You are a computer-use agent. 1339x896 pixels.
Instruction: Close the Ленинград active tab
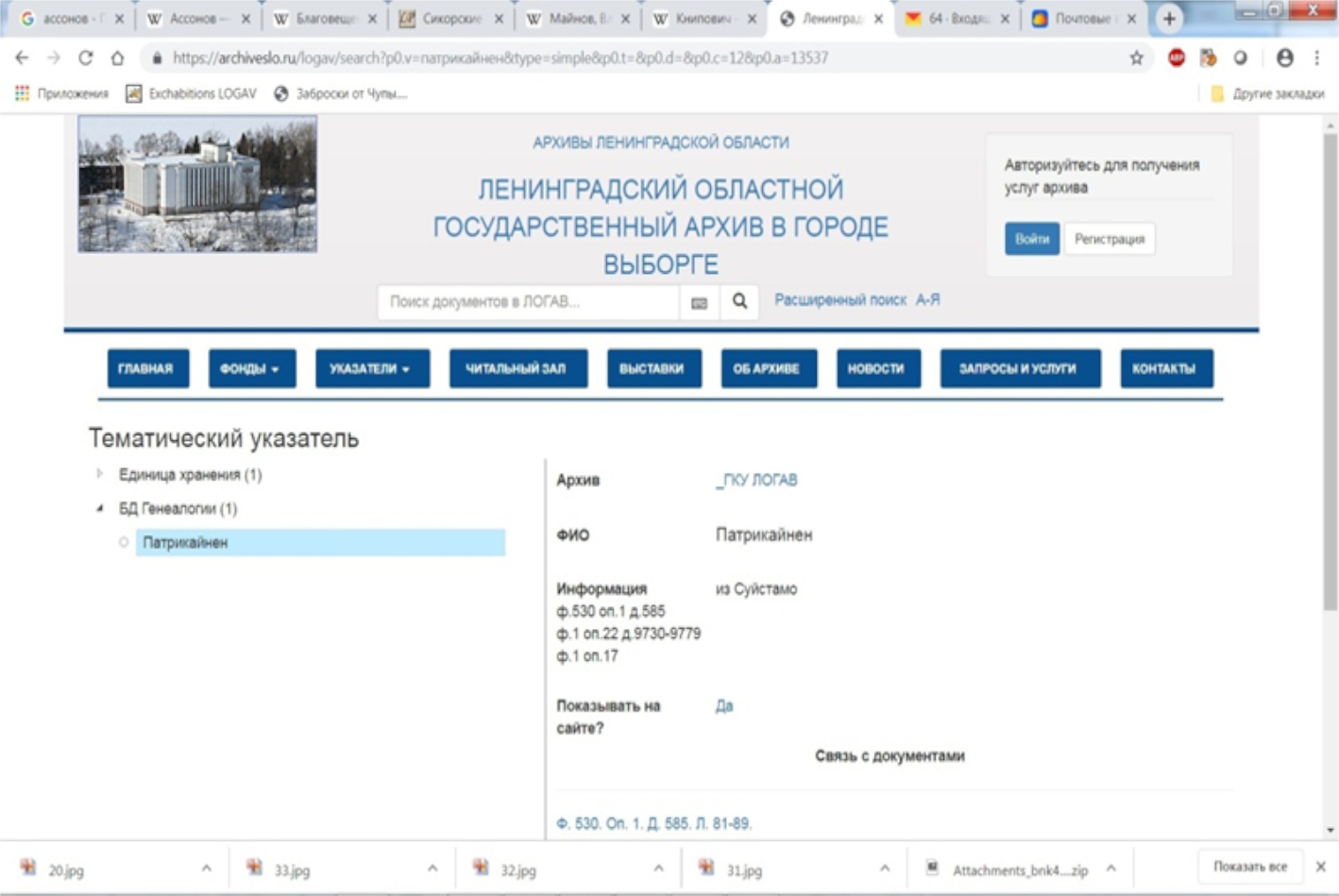click(x=877, y=19)
